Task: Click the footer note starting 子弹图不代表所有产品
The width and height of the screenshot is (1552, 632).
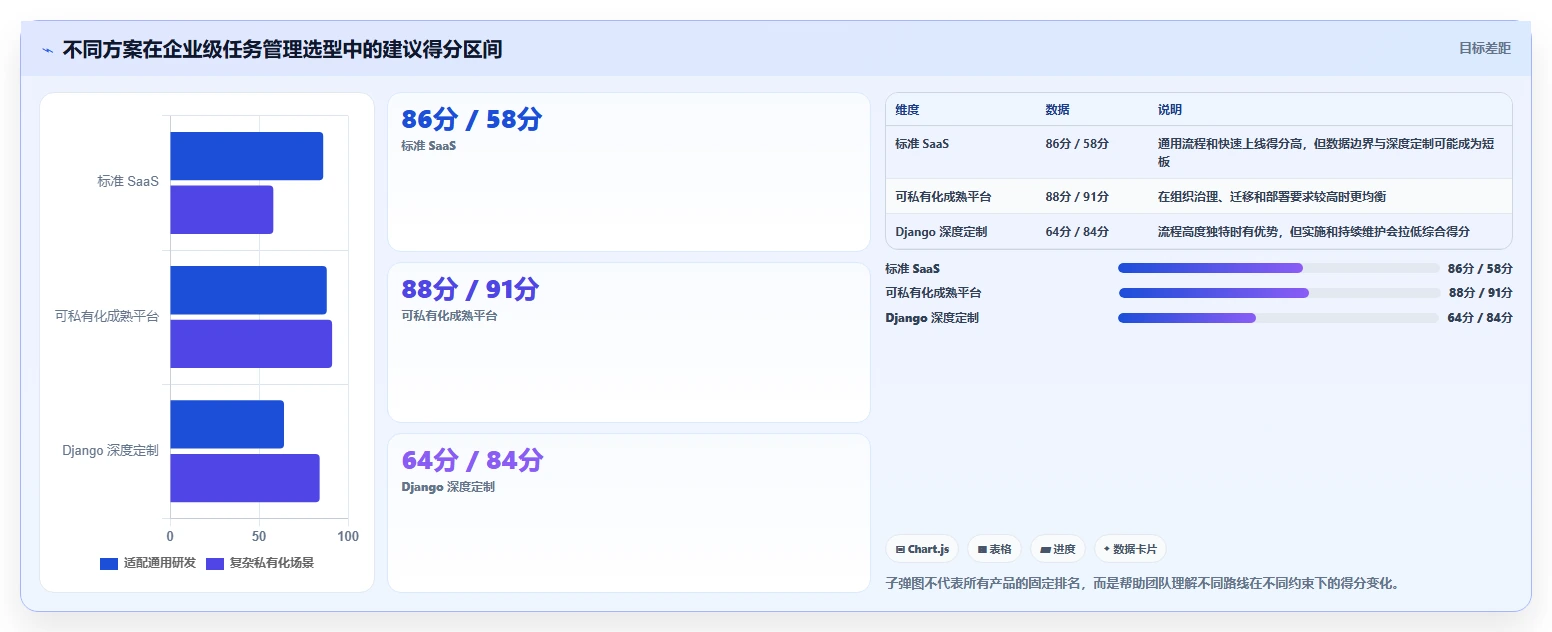Action: click(x=1142, y=583)
